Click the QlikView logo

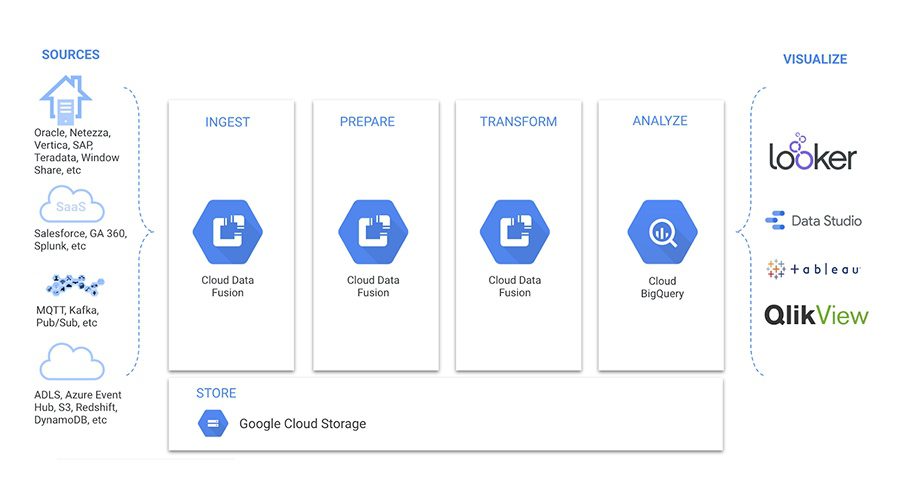pyautogui.click(x=816, y=315)
